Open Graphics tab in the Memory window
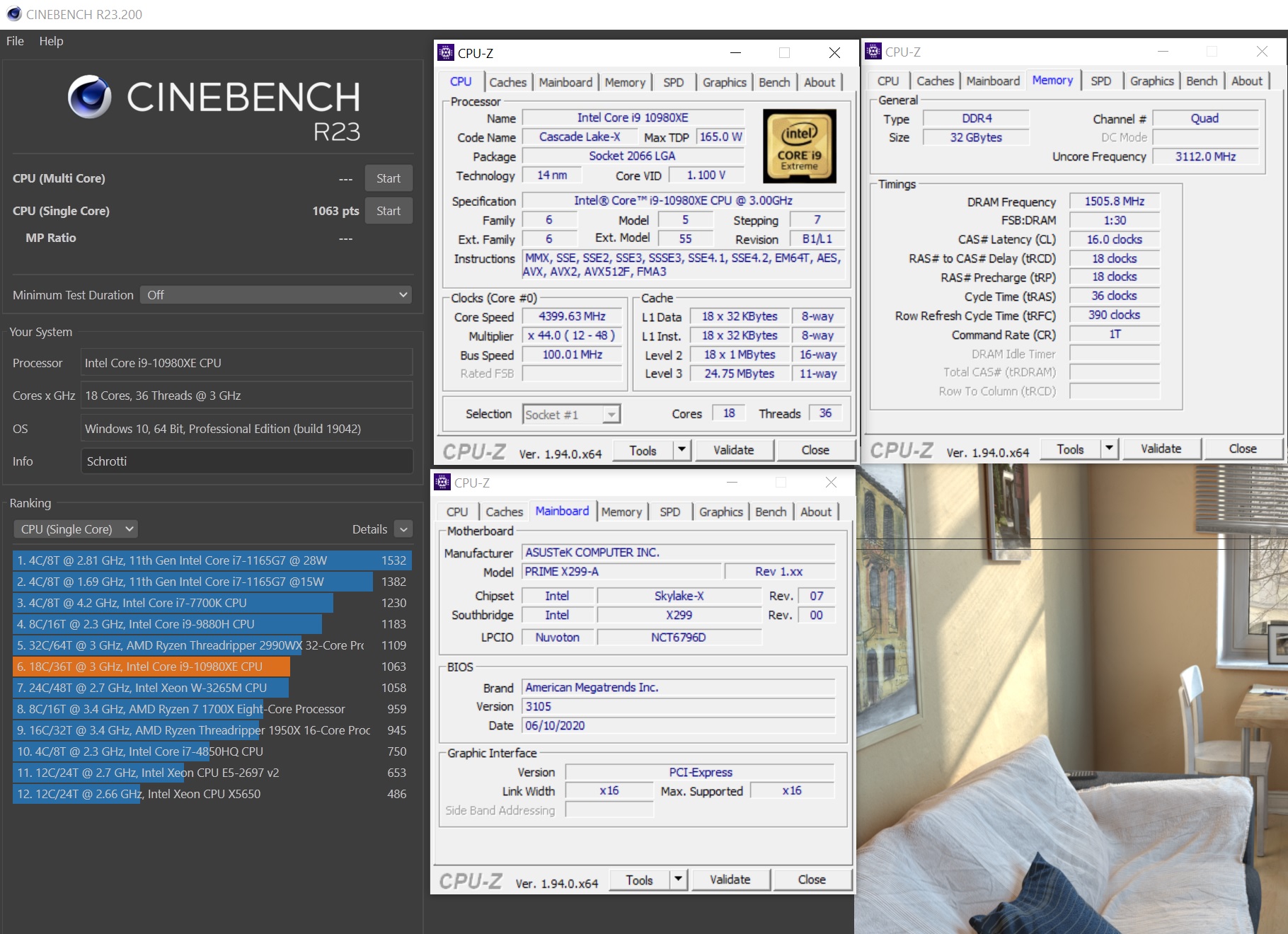 coord(1152,81)
